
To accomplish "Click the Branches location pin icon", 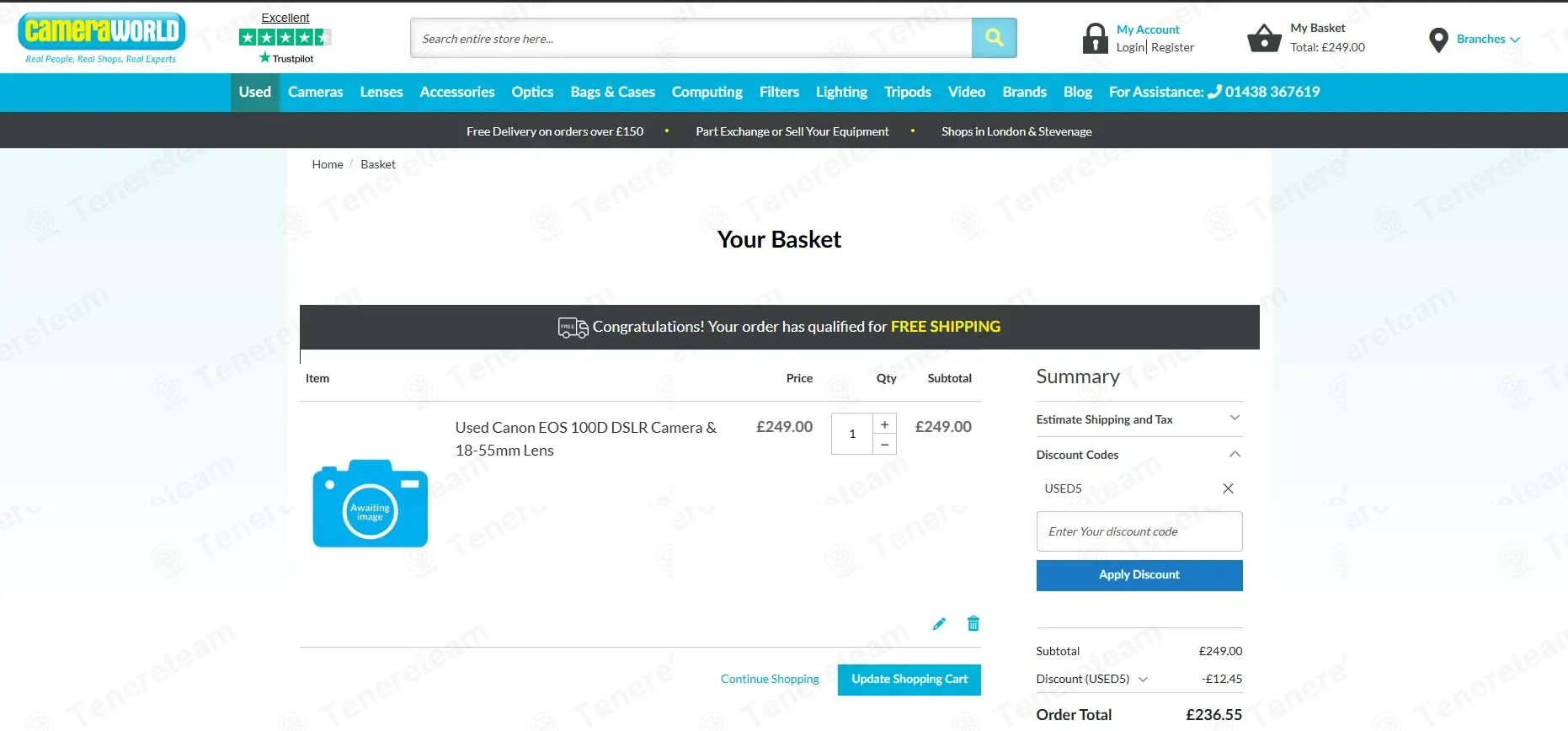I will 1438,40.
